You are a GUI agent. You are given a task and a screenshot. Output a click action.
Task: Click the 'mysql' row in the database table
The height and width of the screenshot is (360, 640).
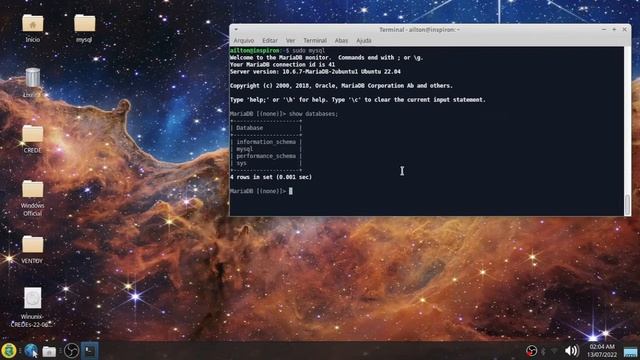[x=244, y=149]
